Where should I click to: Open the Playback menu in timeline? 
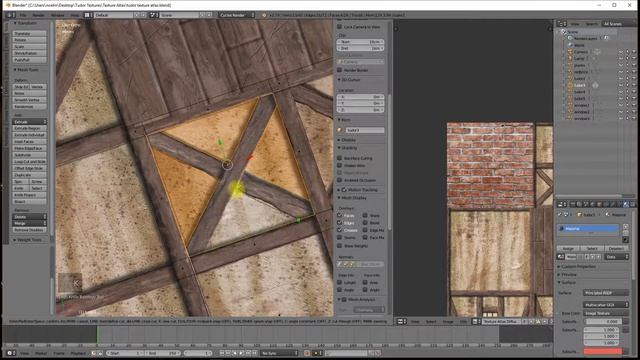pyautogui.click(x=78, y=353)
